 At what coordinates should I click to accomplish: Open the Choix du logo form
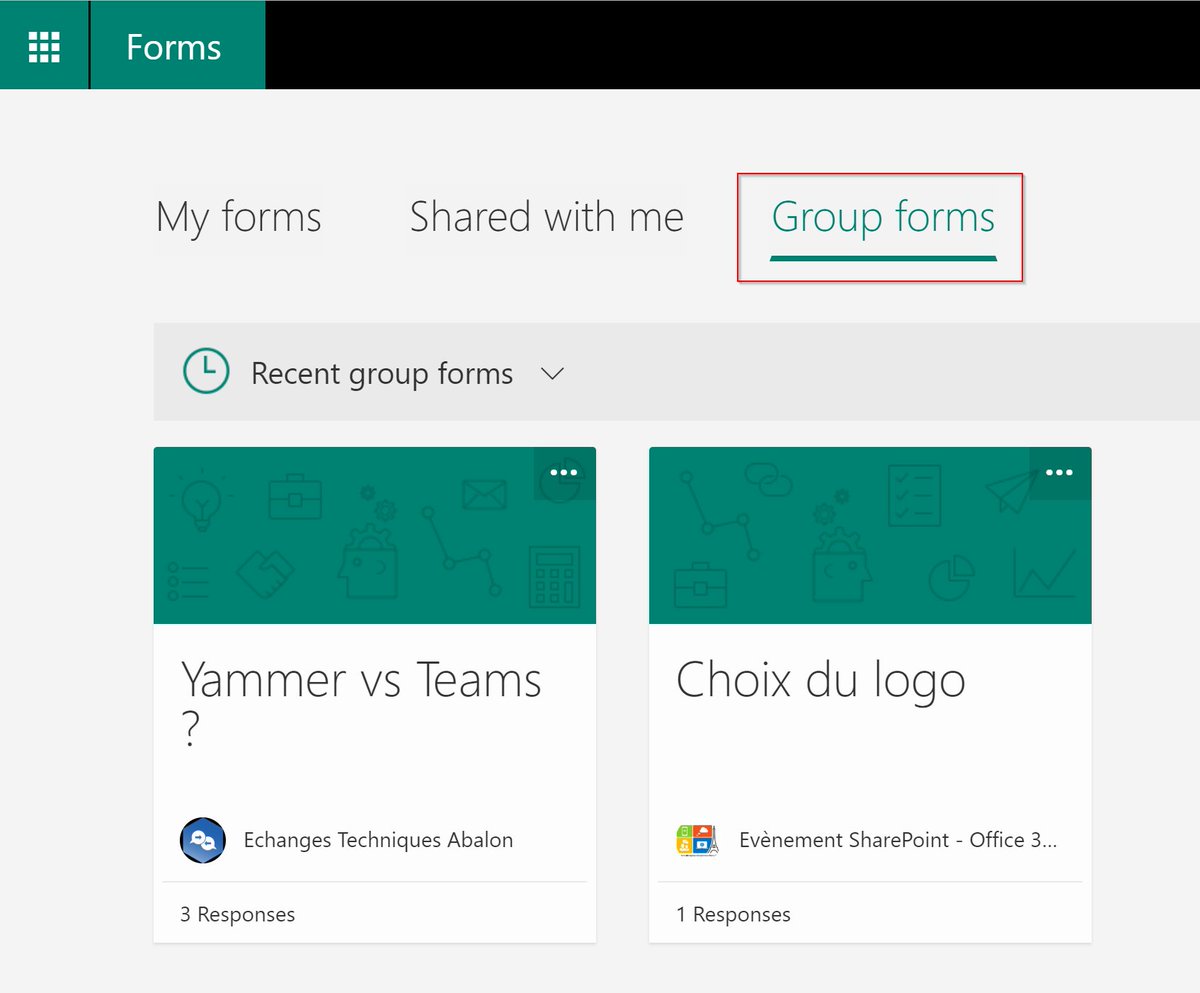pos(821,681)
